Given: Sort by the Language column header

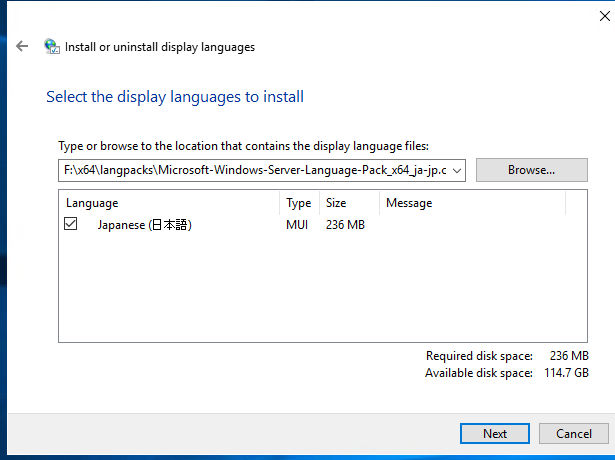Looking at the screenshot, I should click(169, 203).
